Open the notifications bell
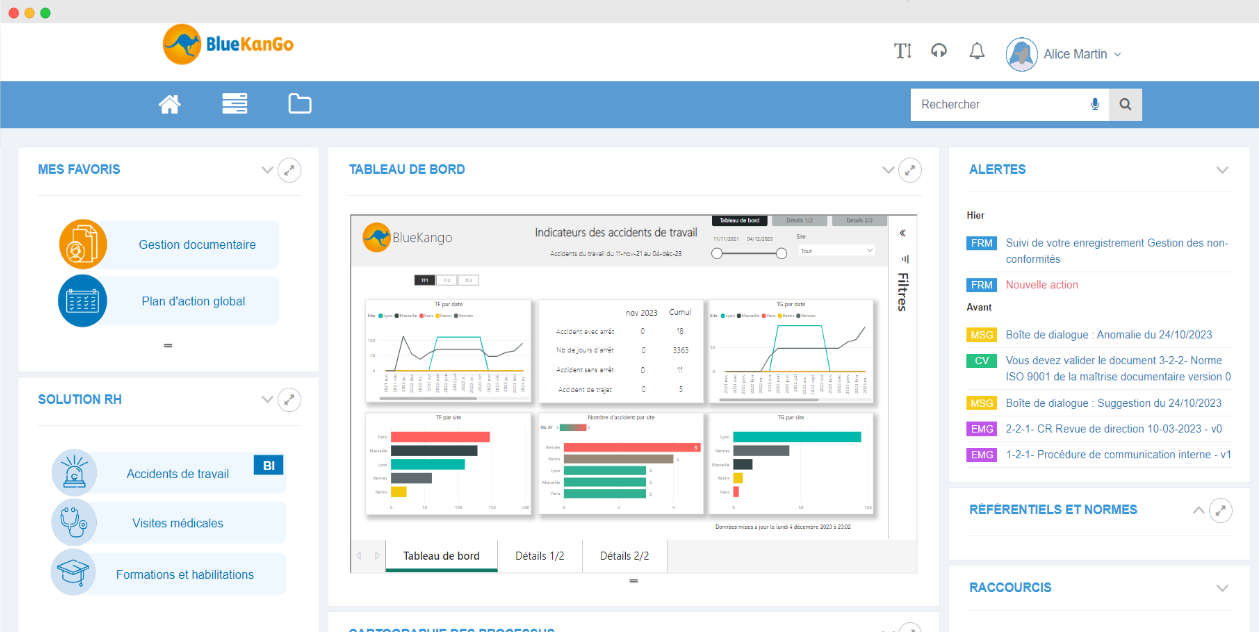The image size is (1259, 632). [977, 51]
